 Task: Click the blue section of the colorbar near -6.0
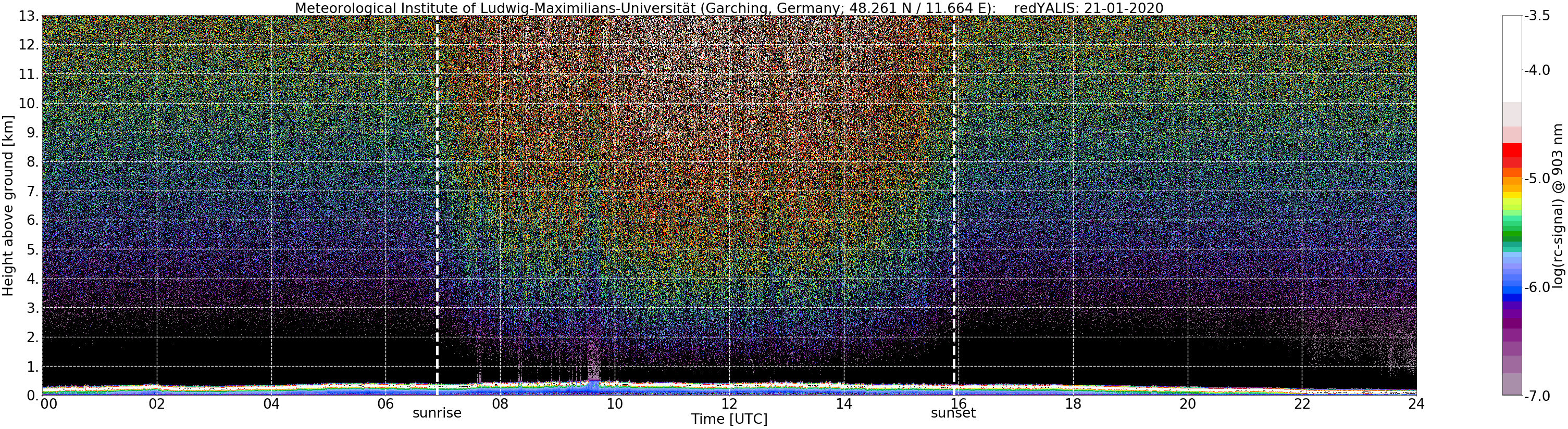(x=1512, y=291)
